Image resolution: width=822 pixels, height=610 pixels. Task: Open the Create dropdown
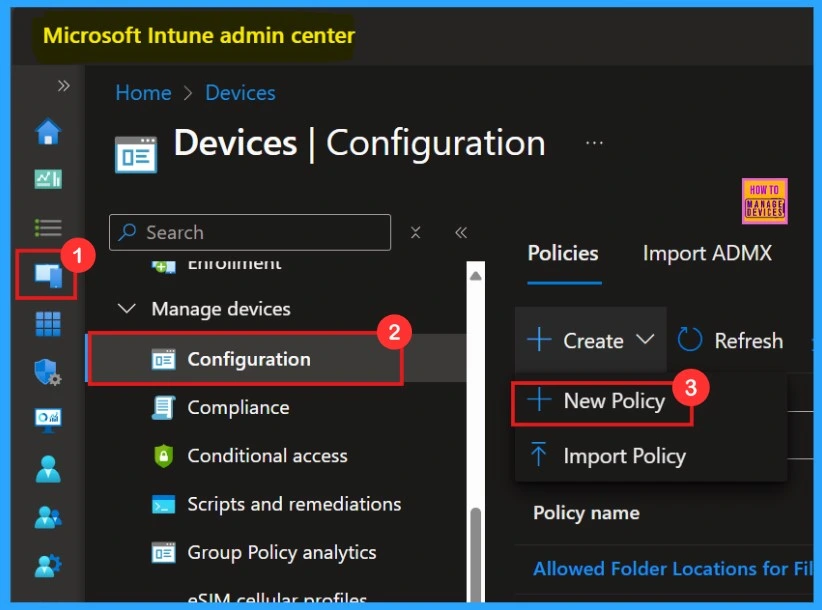coord(591,340)
